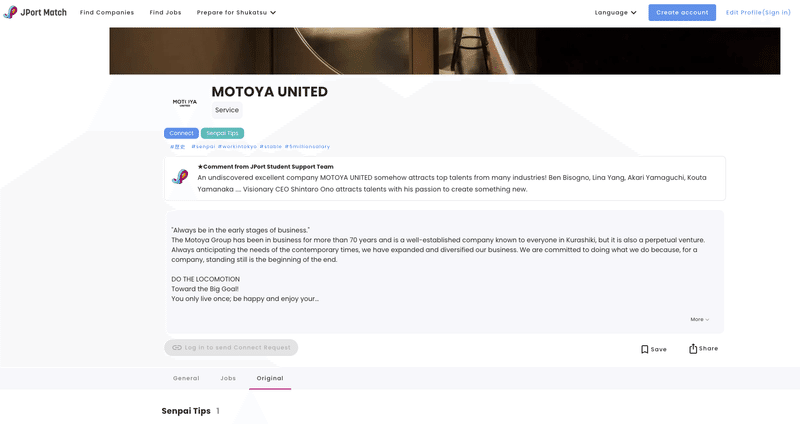Click the JPort Match logo icon
The height and width of the screenshot is (424, 800).
coord(10,12)
